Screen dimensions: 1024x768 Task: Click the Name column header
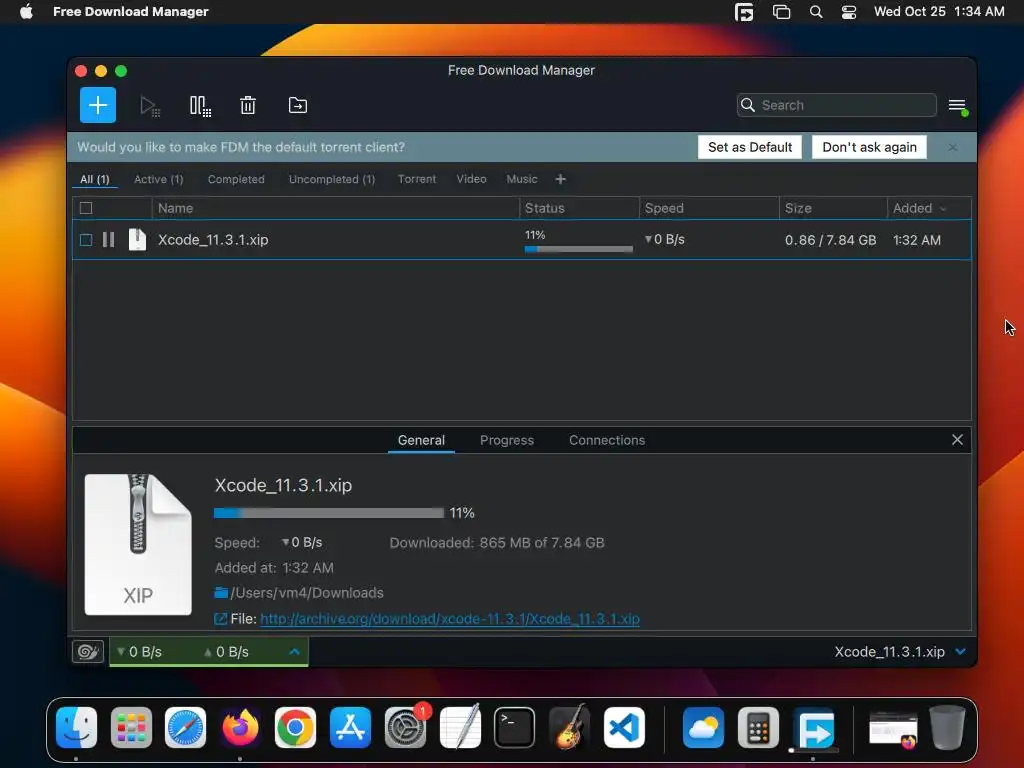coord(335,208)
